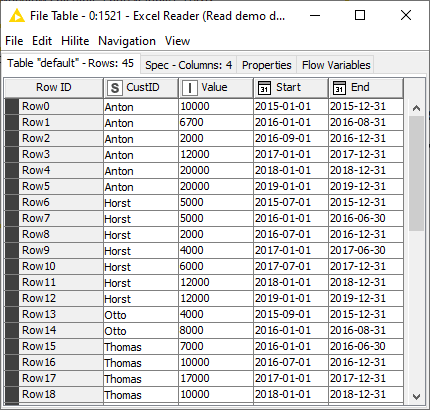Select the Row2 row header
This screenshot has height=410, width=430.
pos(54,139)
